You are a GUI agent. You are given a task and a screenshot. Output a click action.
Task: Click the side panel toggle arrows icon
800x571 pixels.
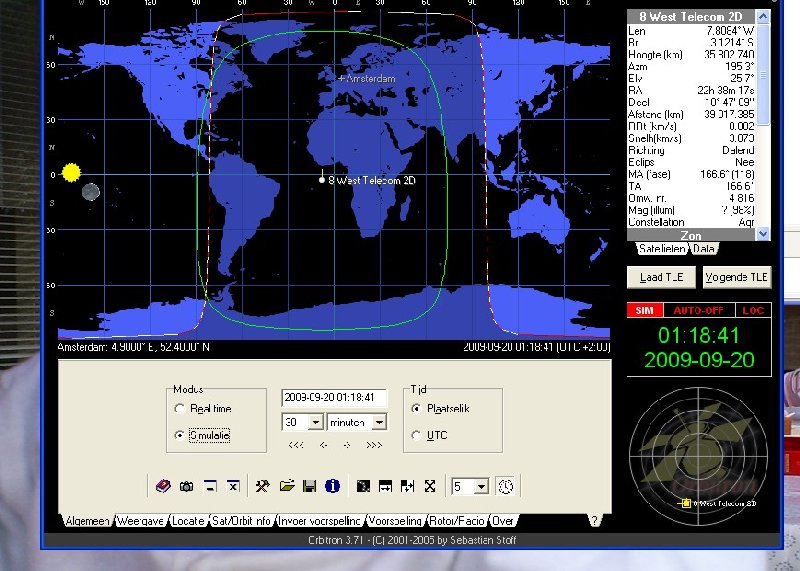(x=407, y=486)
